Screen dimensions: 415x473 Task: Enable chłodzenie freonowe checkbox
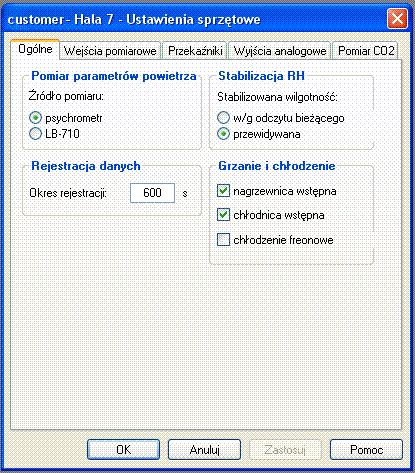(x=223, y=240)
